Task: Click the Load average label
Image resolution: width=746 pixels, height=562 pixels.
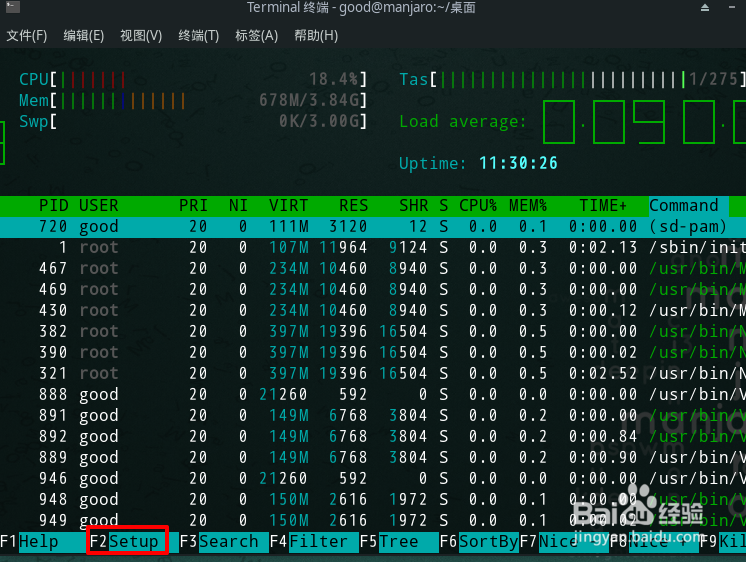Action: point(463,122)
